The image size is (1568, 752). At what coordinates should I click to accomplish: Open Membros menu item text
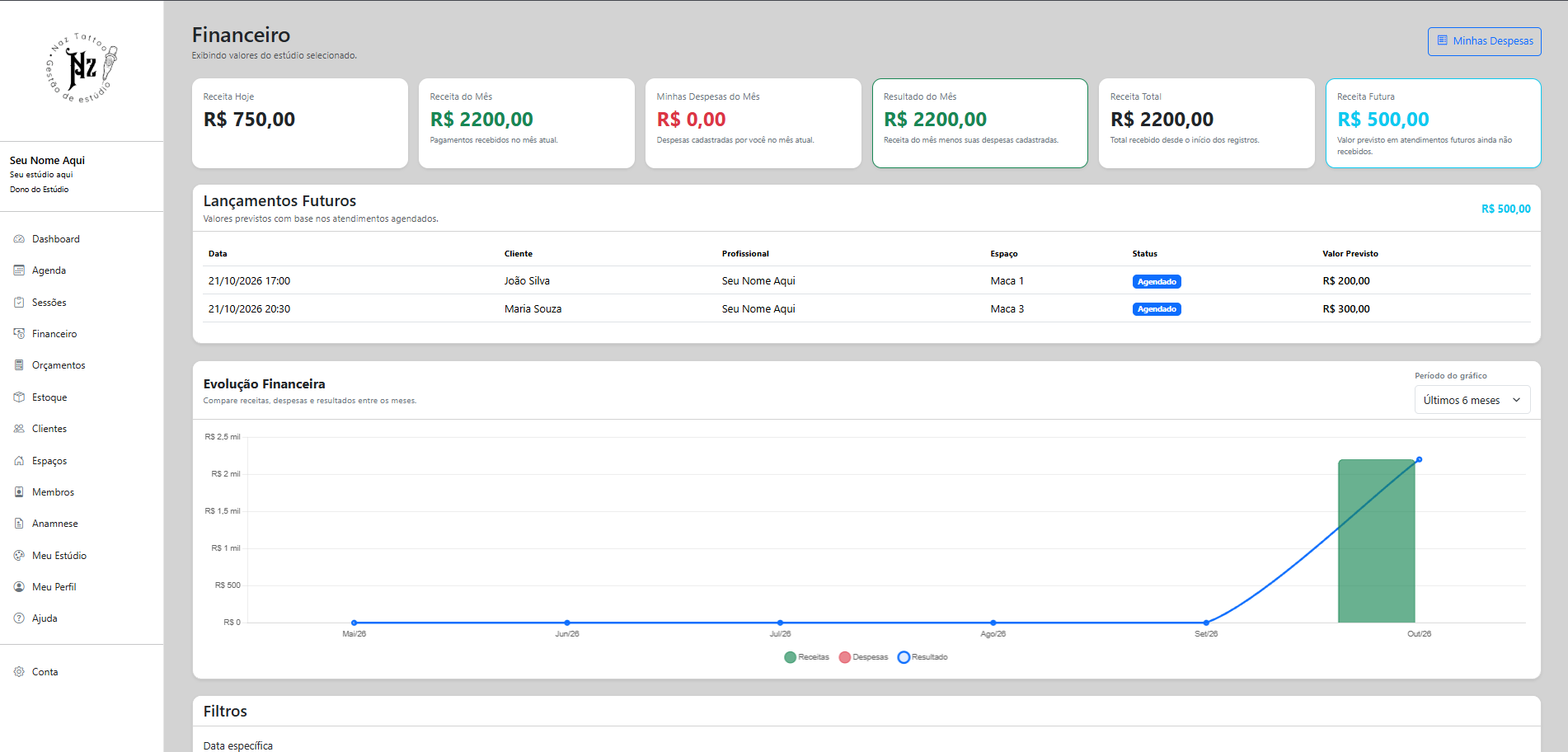coord(53,492)
